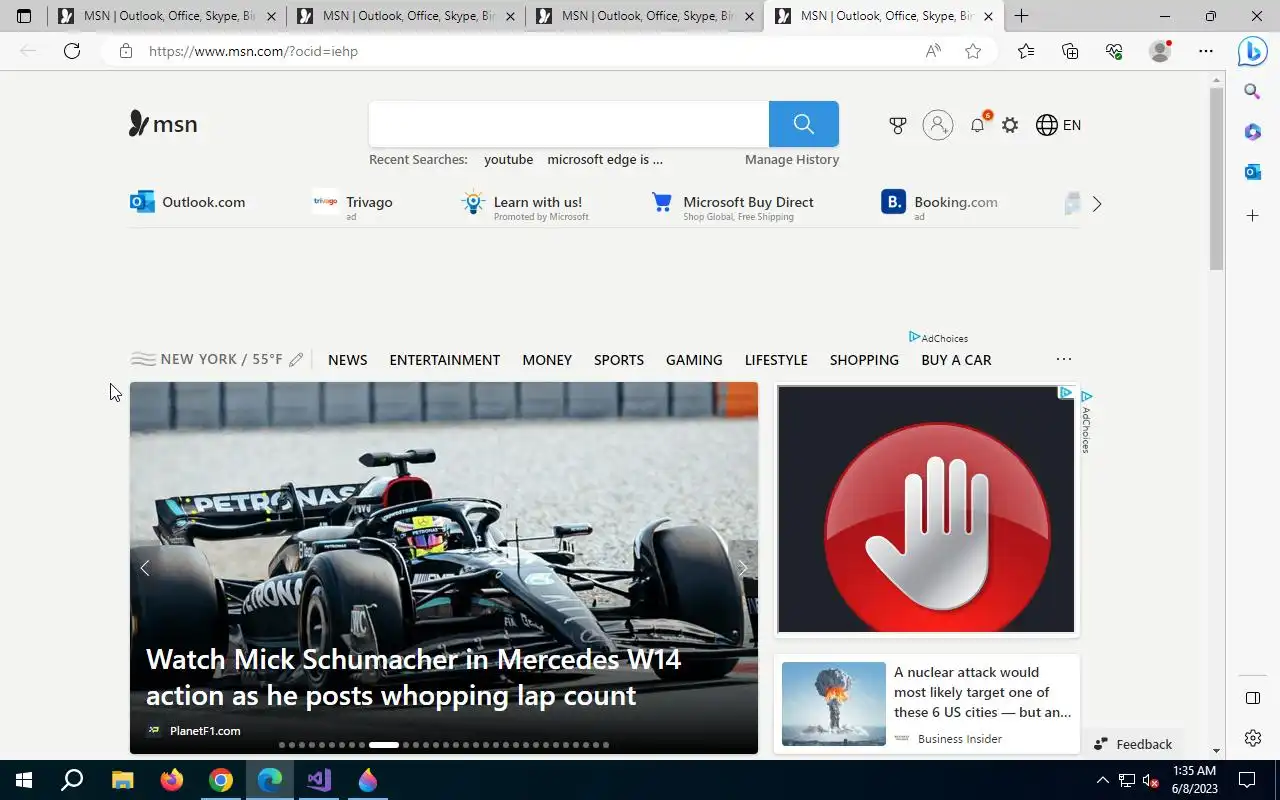Select the SPORTS tab
The width and height of the screenshot is (1280, 800).
[x=619, y=360]
